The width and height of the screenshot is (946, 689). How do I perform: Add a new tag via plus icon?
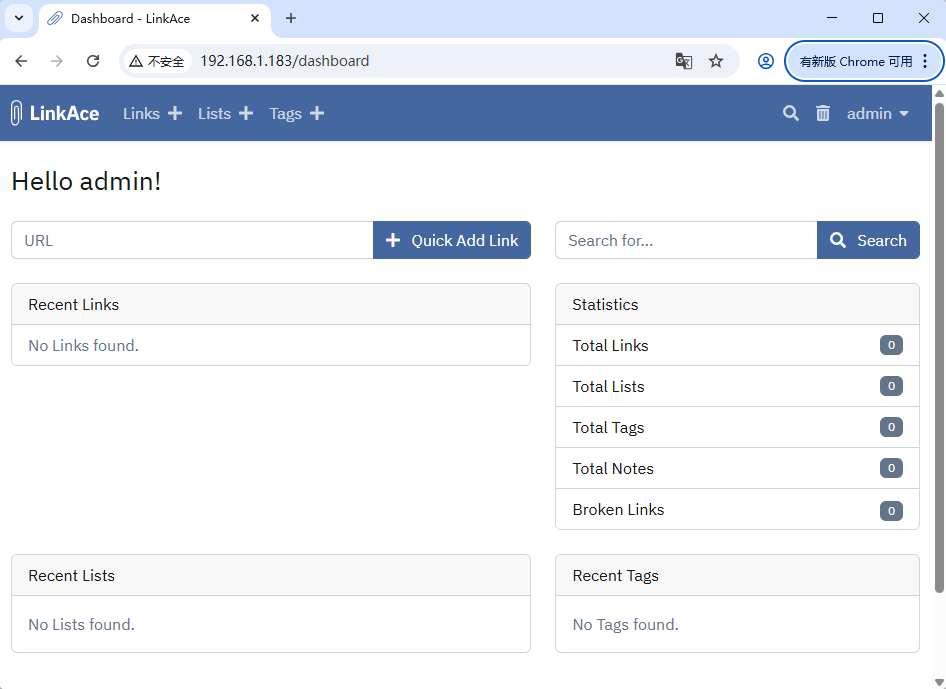pos(317,113)
